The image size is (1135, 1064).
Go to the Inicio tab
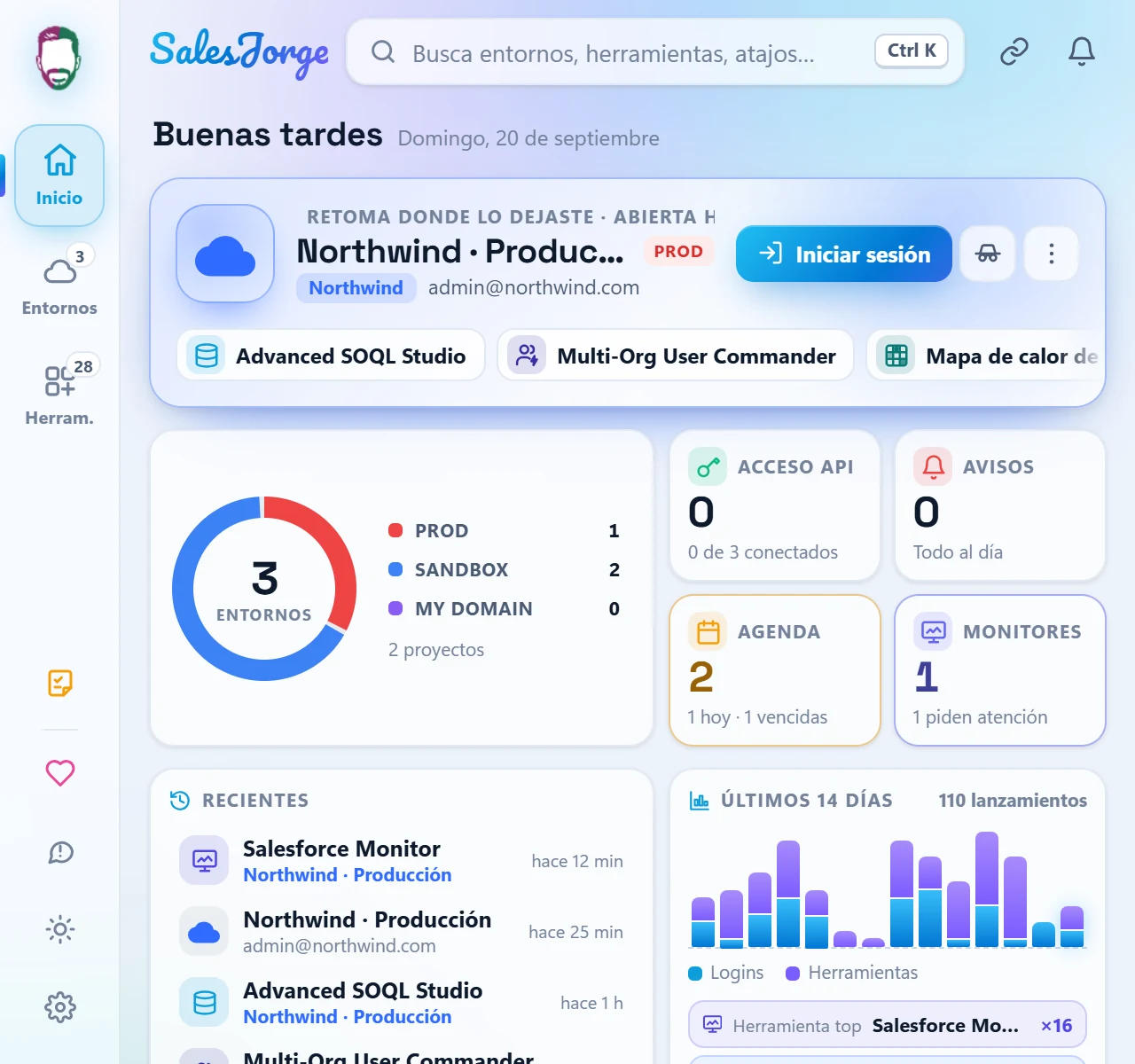tap(59, 176)
